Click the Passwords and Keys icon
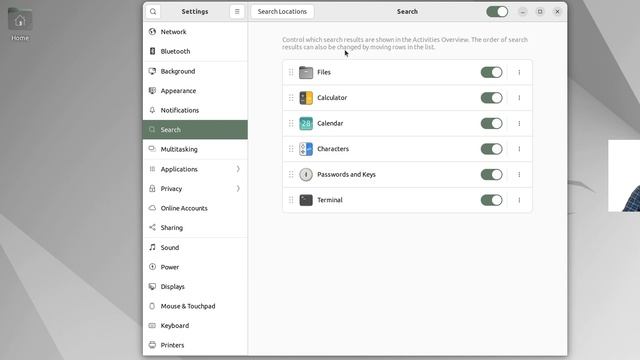The image size is (640, 360). (x=306, y=175)
